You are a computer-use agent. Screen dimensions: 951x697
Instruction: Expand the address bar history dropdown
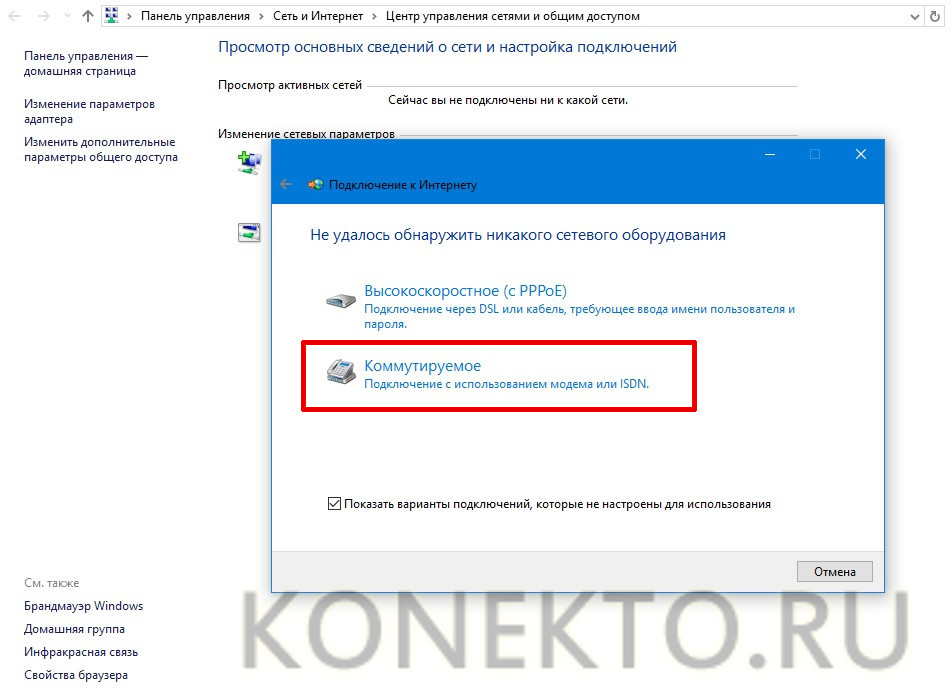click(x=915, y=17)
